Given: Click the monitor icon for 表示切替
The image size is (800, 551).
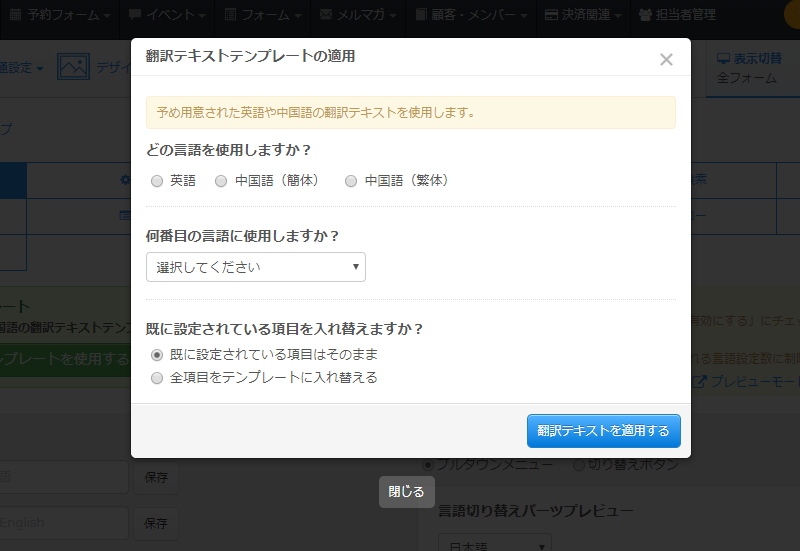Looking at the screenshot, I should (x=724, y=59).
